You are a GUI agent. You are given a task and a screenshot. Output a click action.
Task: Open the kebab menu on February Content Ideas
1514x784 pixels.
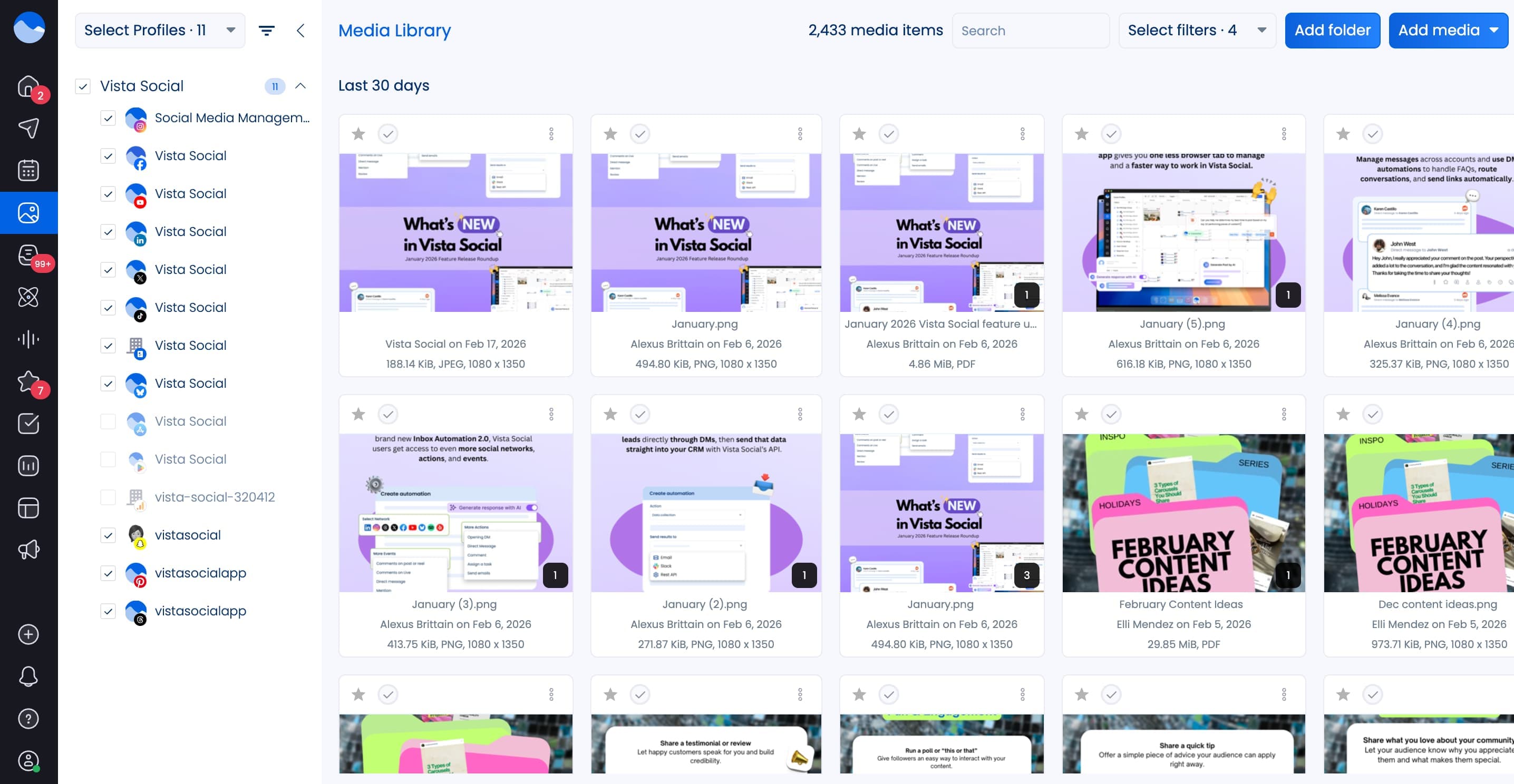point(1284,414)
